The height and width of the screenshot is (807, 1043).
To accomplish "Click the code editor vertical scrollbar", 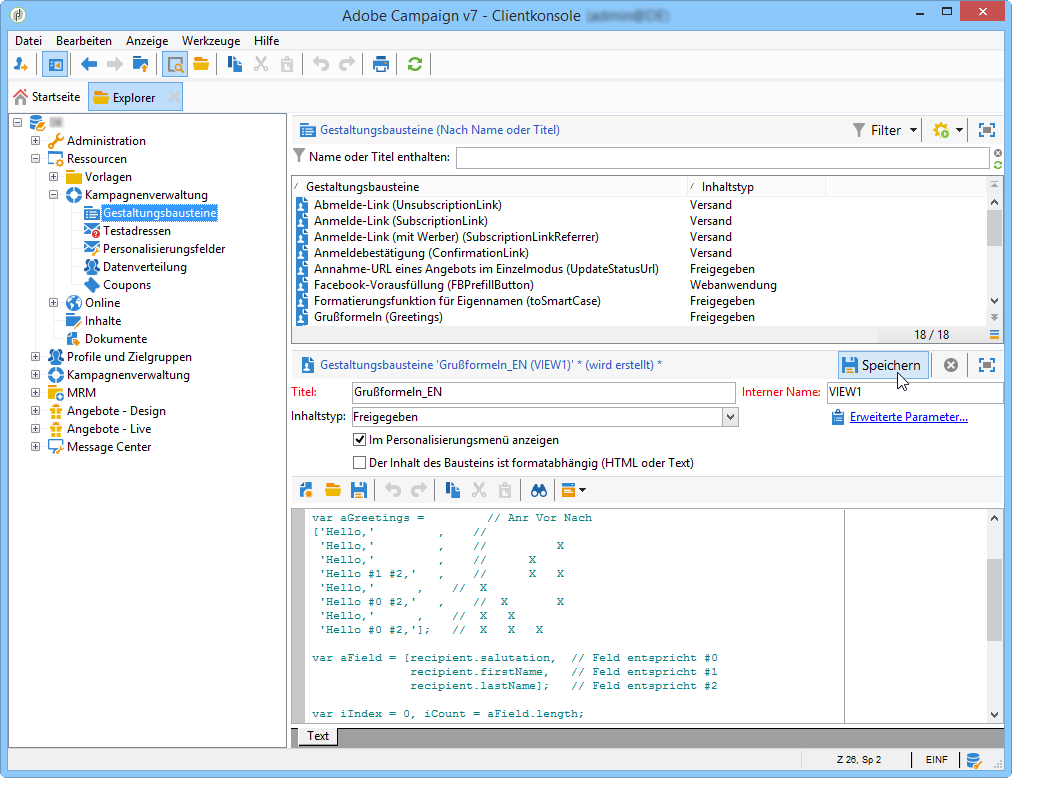I will pyautogui.click(x=994, y=600).
